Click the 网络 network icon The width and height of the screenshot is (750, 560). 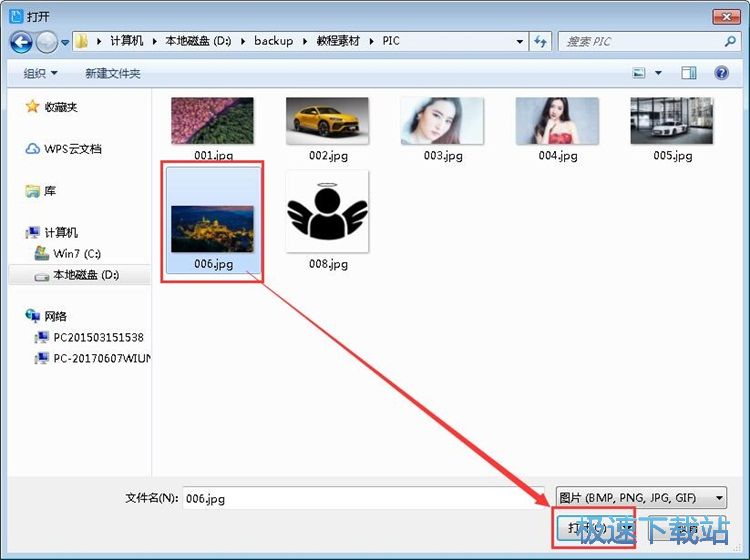coord(33,316)
